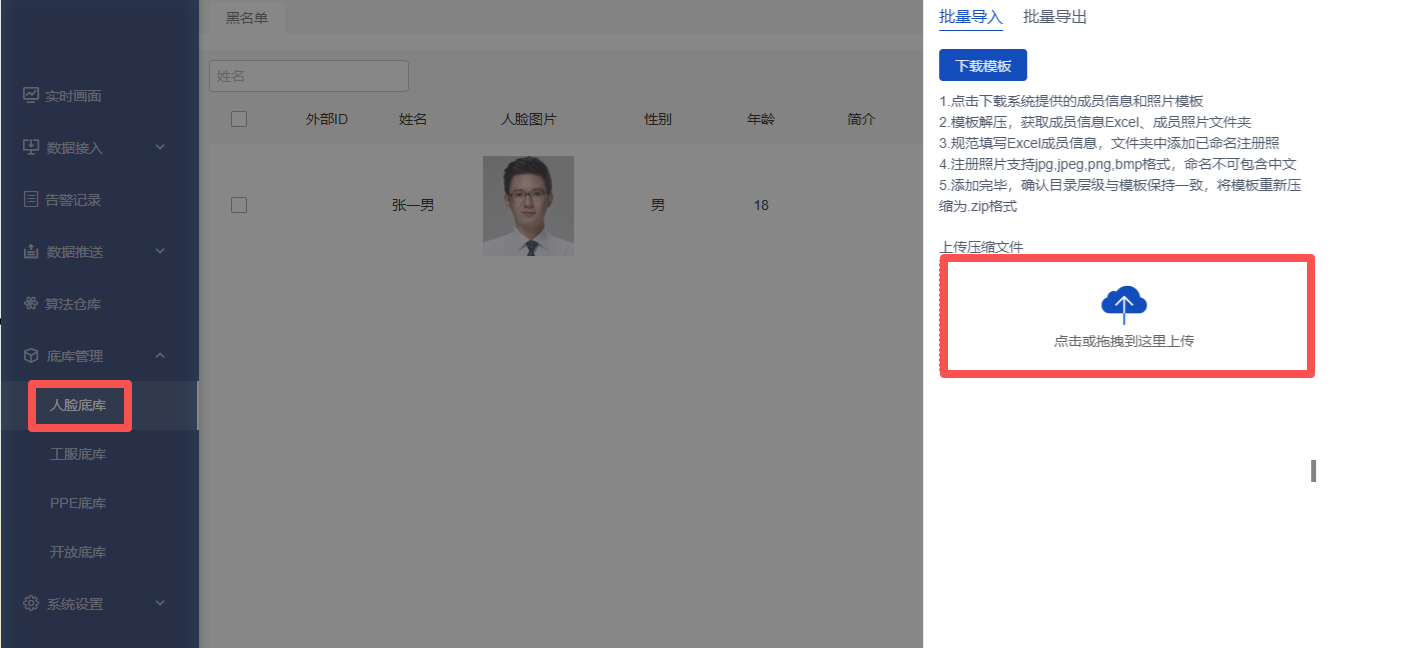
Task: Switch to the 批量导出 tab
Action: point(1055,17)
